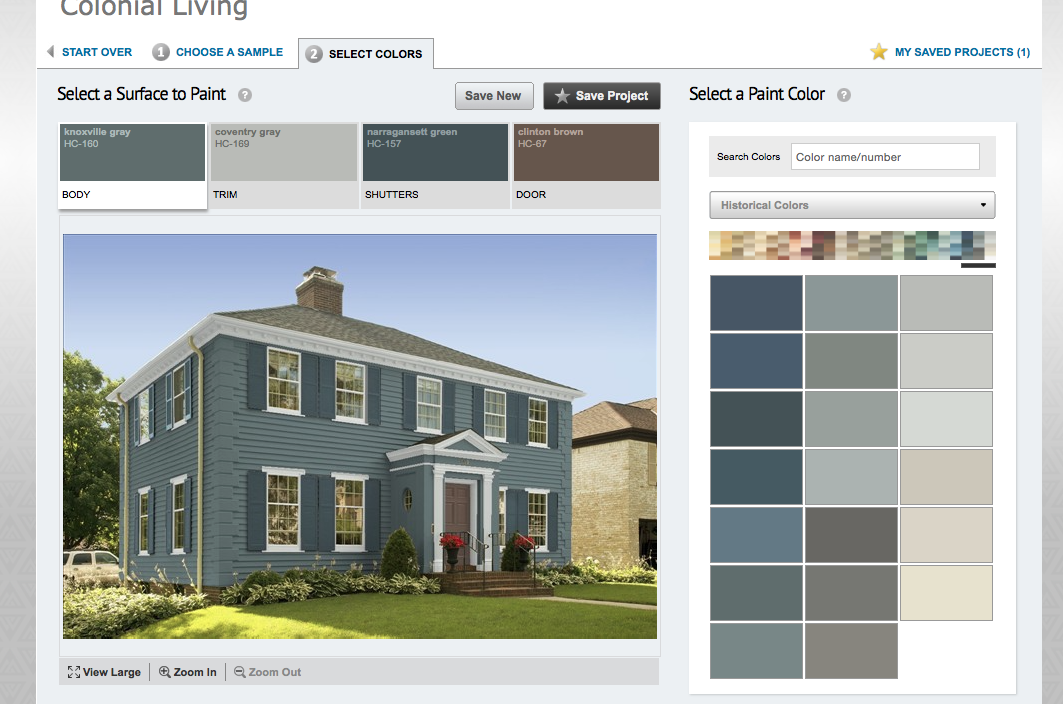Click the gold star icon beside My Saved Projects
This screenshot has width=1063, height=704.
pyautogui.click(x=879, y=52)
